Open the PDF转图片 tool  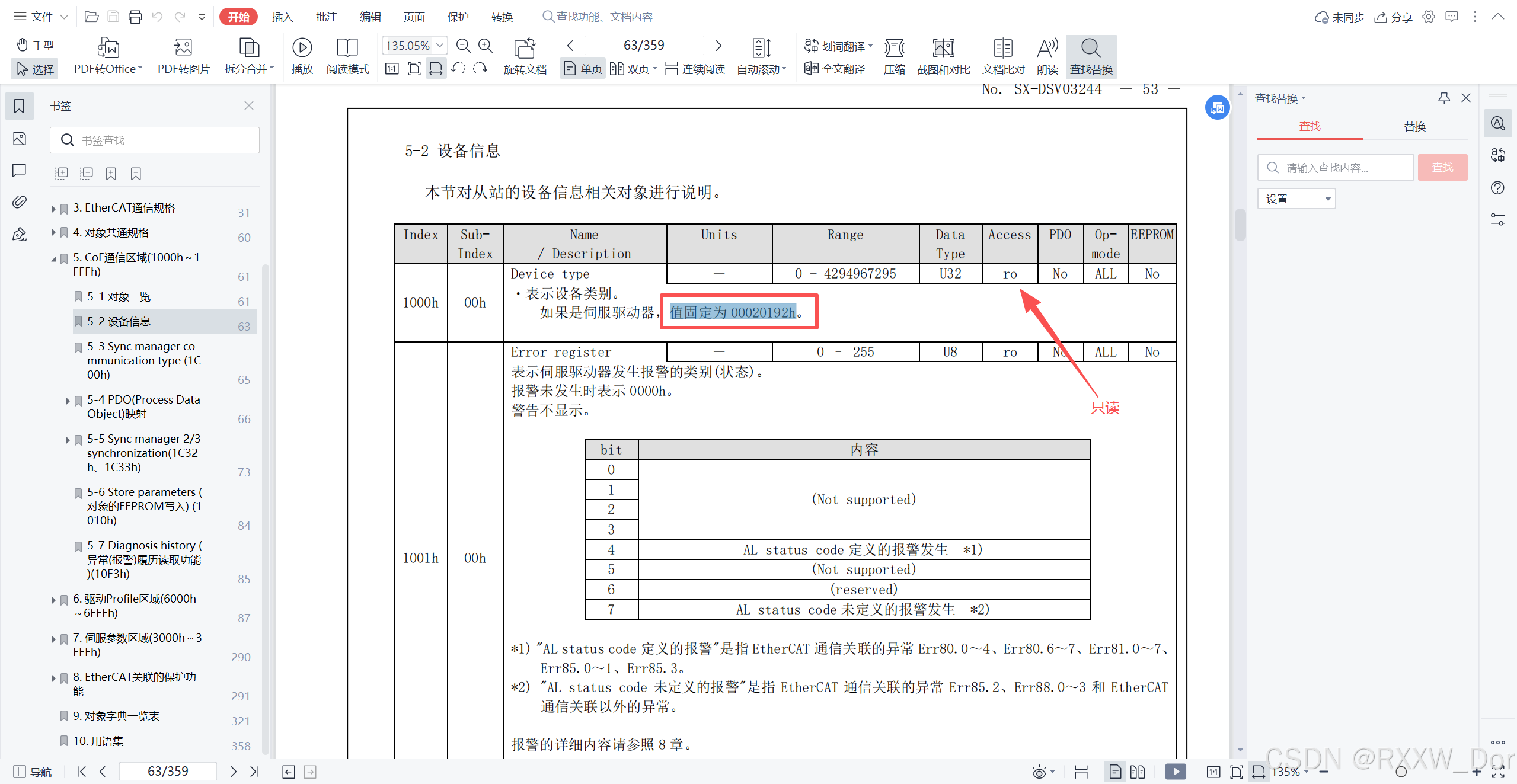click(x=183, y=48)
